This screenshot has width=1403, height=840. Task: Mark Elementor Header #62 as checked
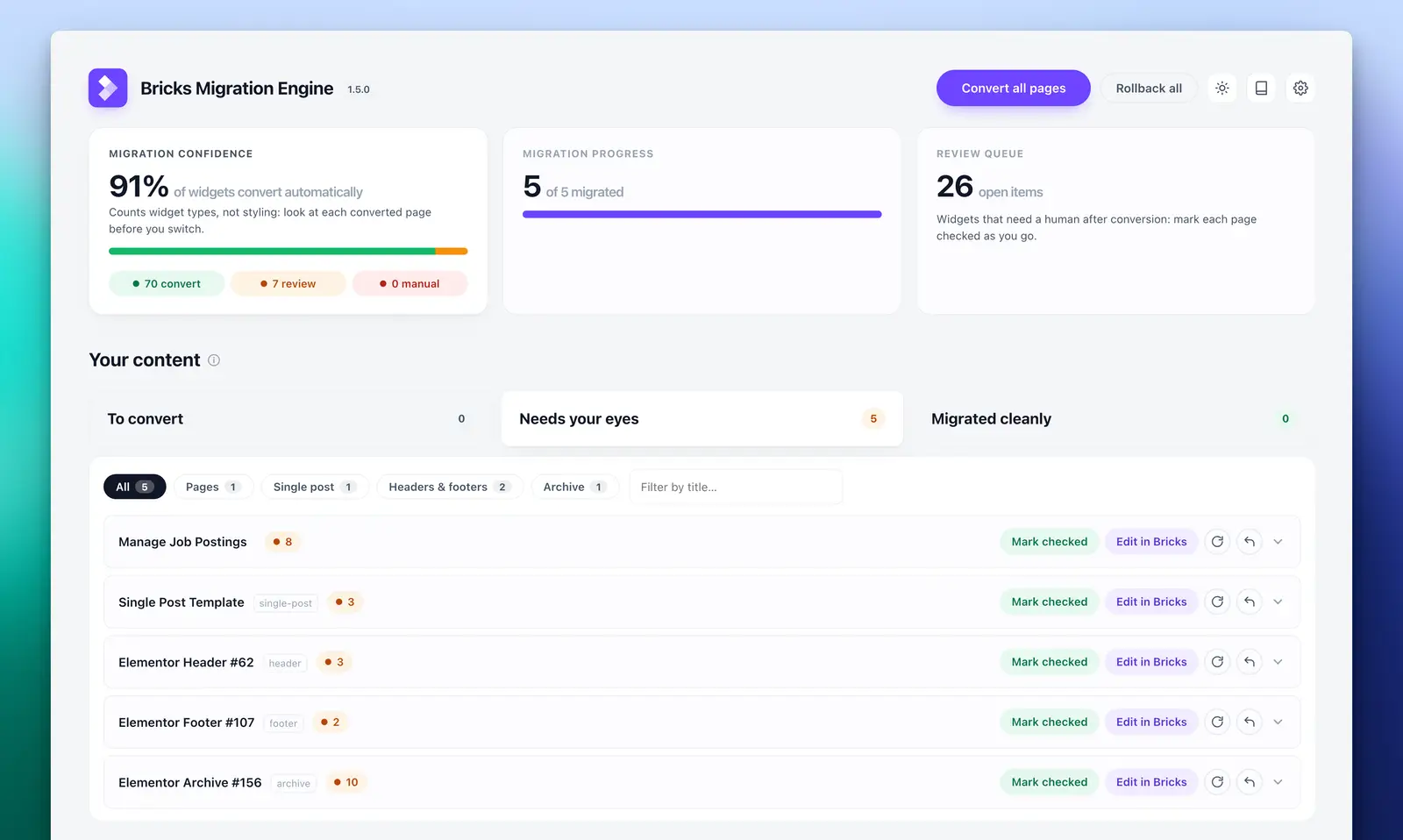click(1050, 662)
